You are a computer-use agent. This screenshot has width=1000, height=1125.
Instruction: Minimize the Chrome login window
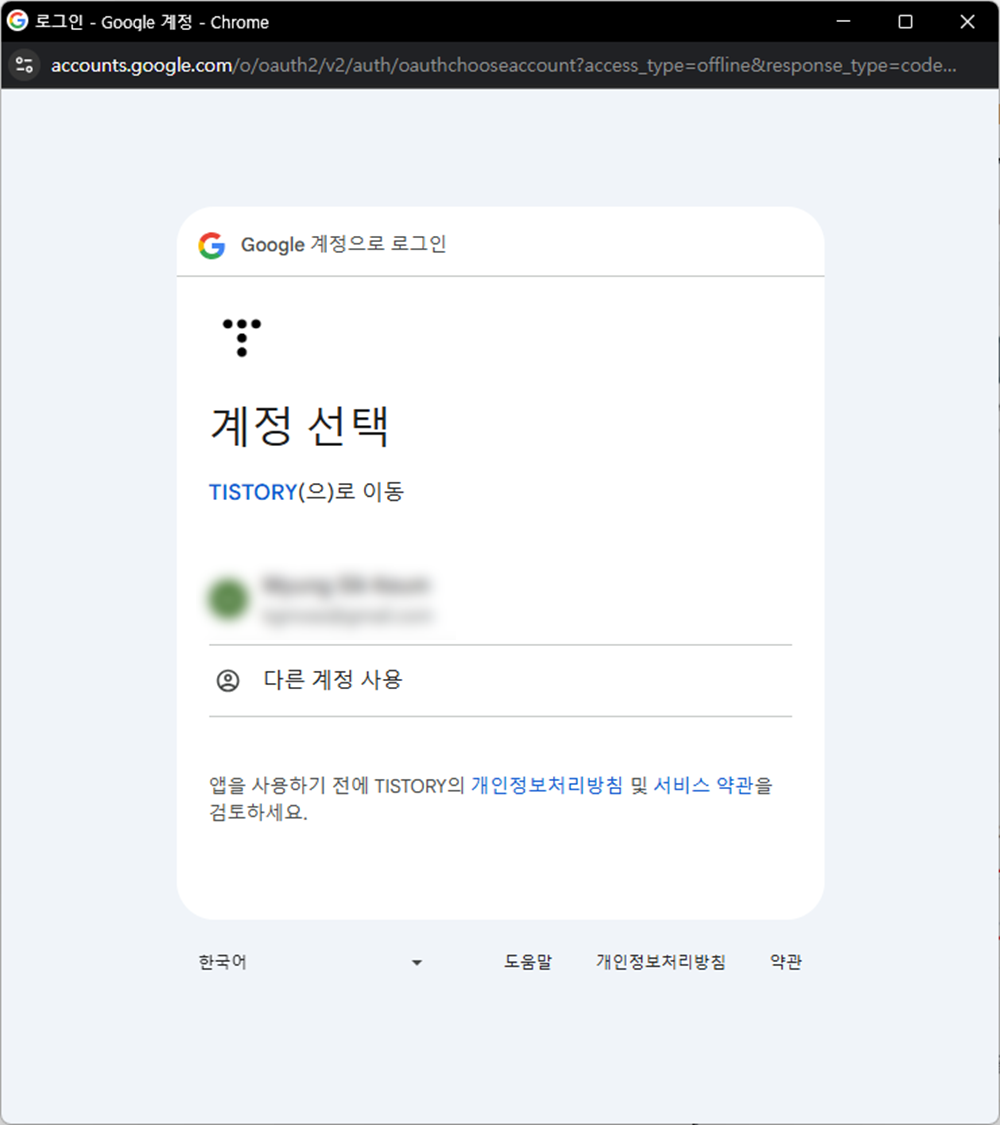pyautogui.click(x=844, y=22)
